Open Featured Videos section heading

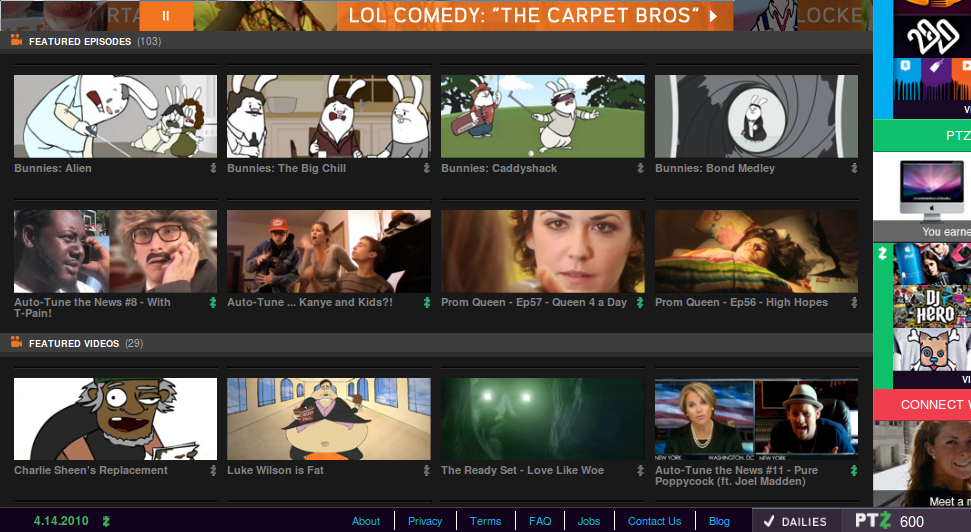pyautogui.click(x=74, y=343)
